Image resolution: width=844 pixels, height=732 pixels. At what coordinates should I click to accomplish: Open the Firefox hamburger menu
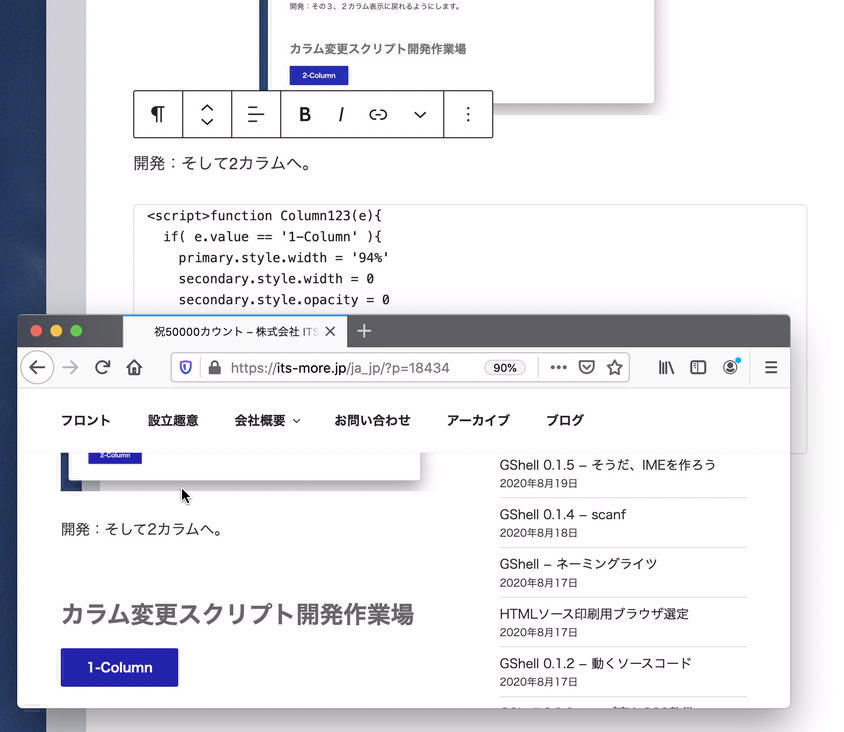click(x=771, y=368)
